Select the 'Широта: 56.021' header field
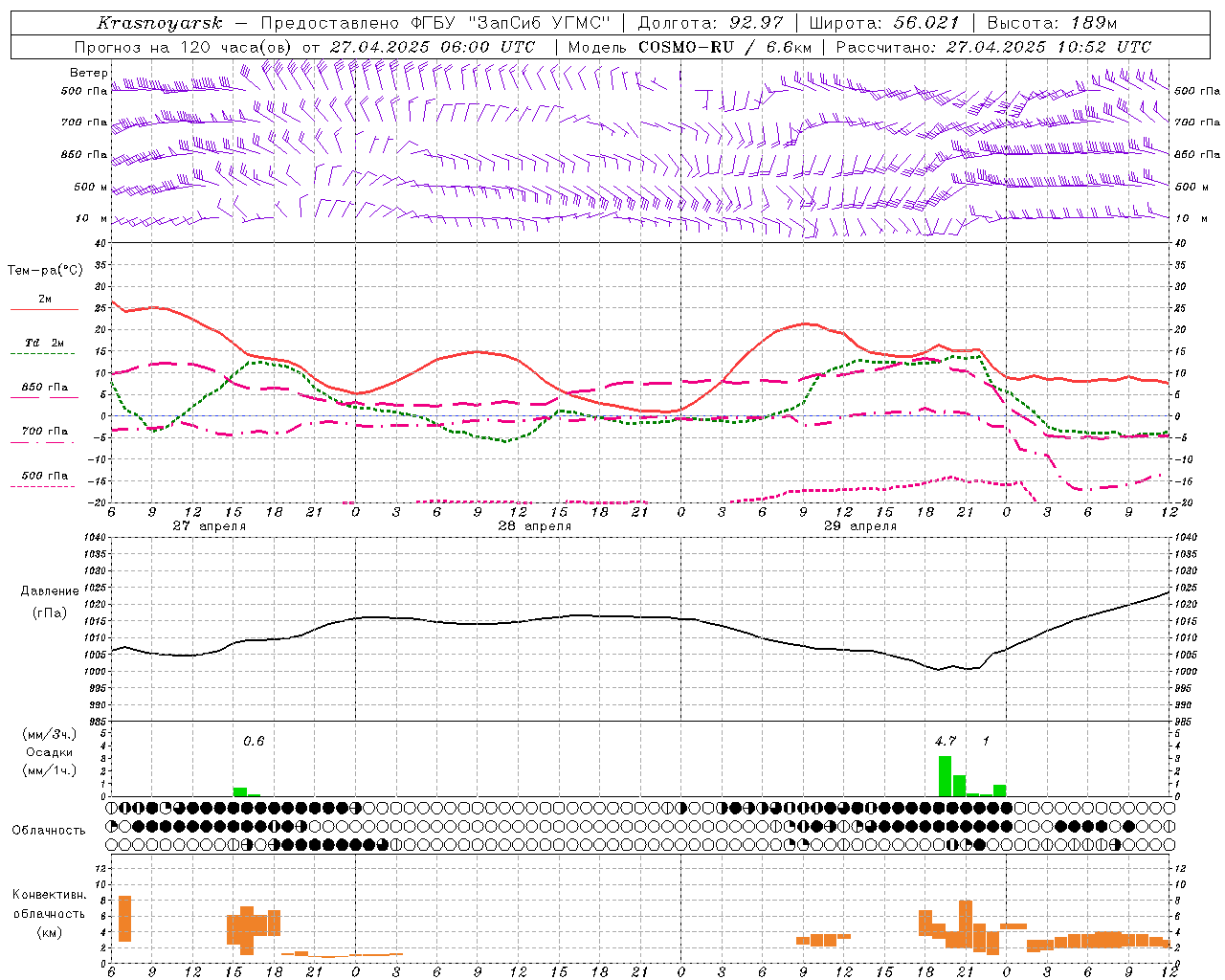 pyautogui.click(x=884, y=23)
